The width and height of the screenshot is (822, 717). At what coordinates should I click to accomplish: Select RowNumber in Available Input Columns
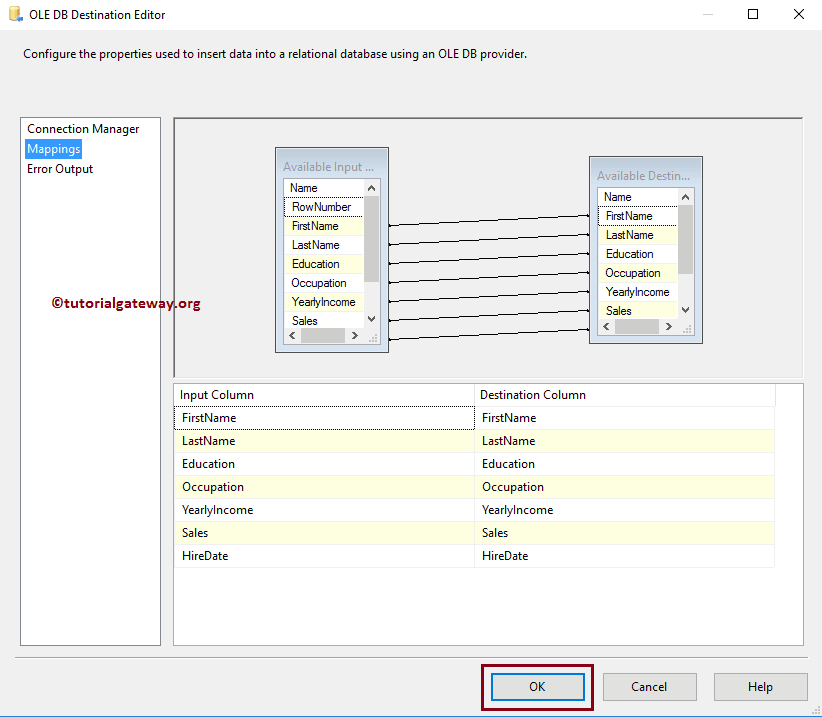point(321,207)
